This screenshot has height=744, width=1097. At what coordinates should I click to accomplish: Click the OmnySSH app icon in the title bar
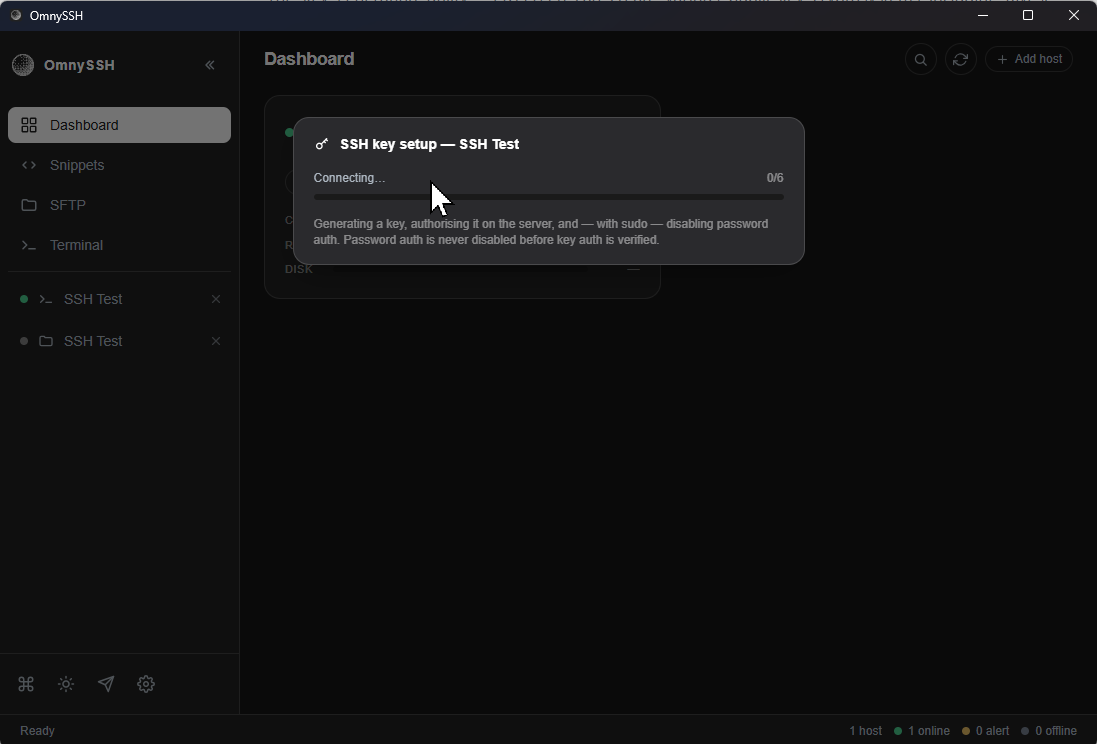point(16,15)
